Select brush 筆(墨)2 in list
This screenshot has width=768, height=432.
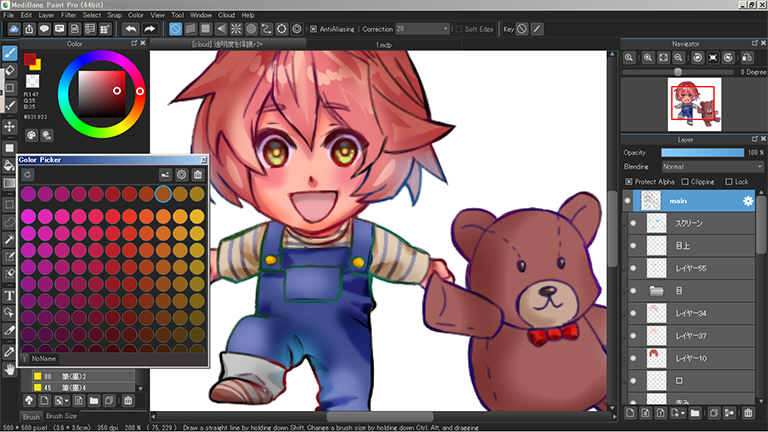click(83, 376)
